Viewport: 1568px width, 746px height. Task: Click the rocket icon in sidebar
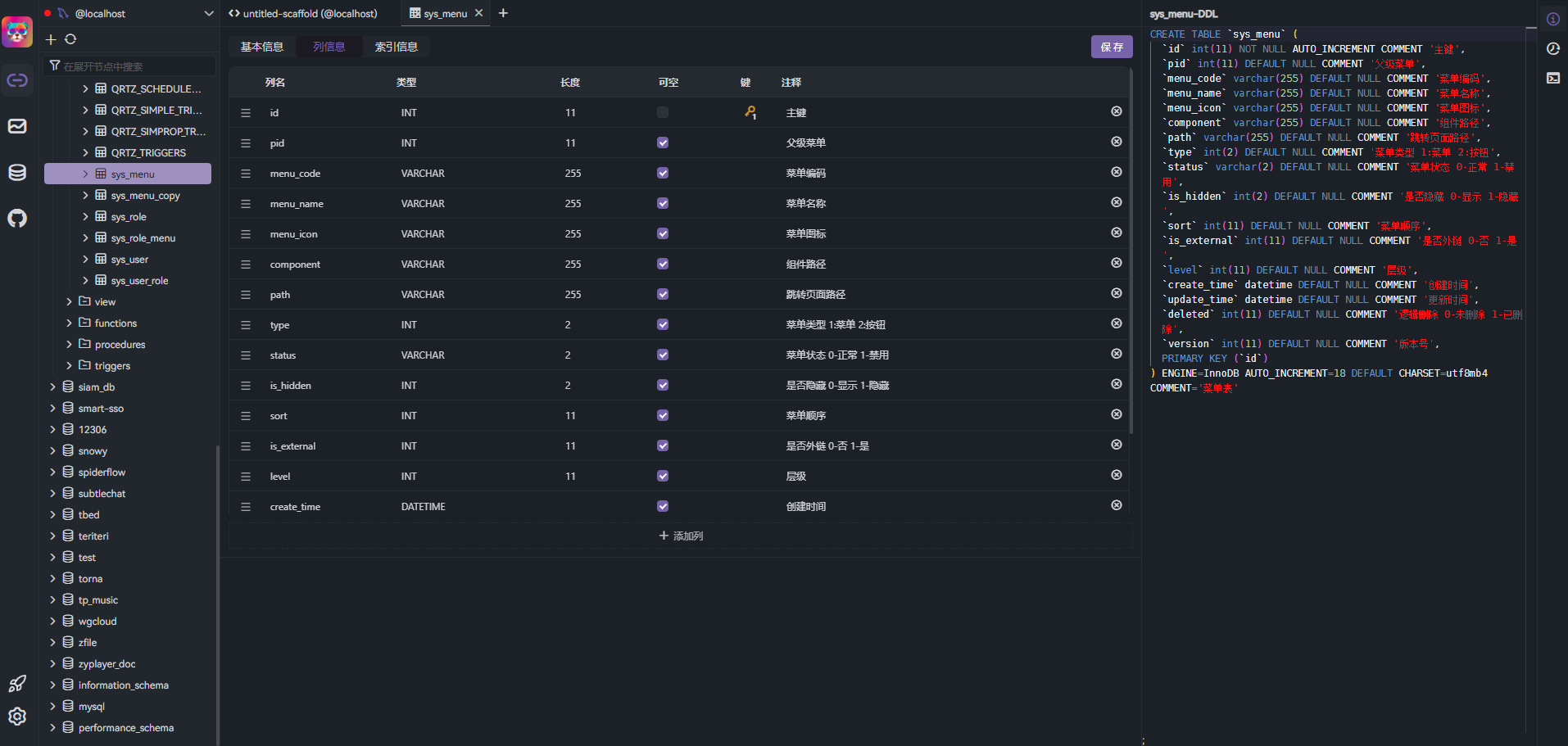(x=17, y=684)
